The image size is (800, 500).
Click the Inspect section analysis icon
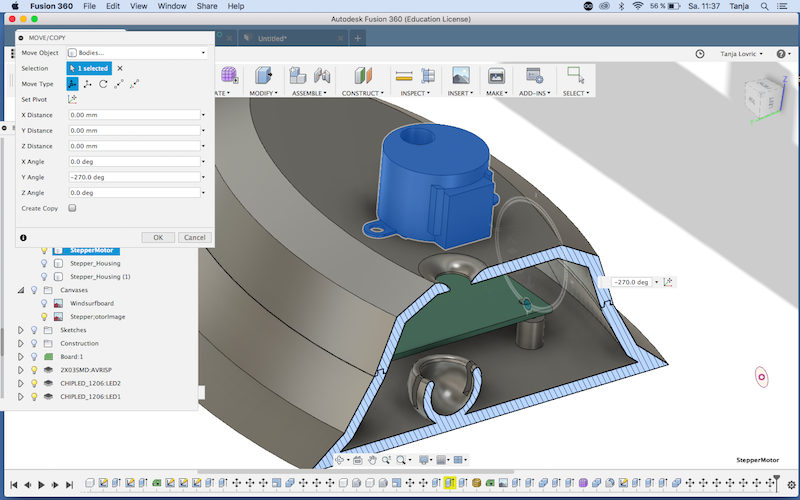click(428, 76)
